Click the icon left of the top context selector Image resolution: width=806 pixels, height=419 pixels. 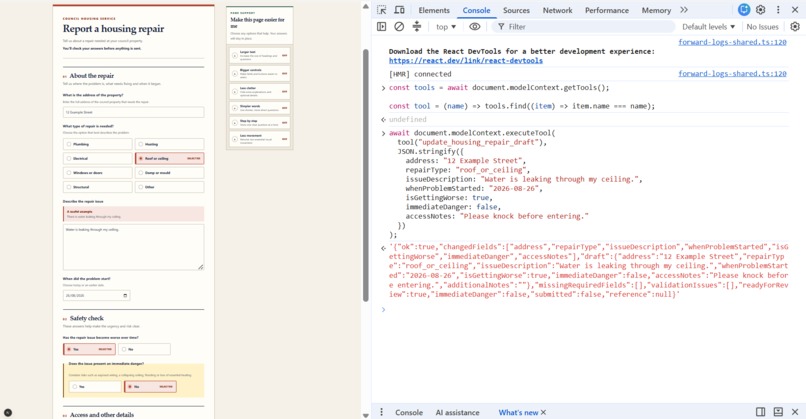pyautogui.click(x=417, y=26)
